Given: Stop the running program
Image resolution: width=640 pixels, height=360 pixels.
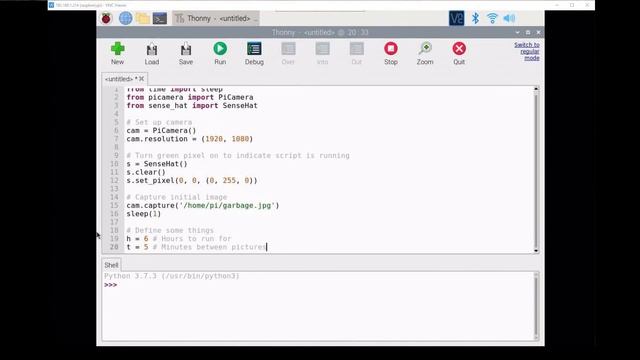Looking at the screenshot, I should click(x=391, y=53).
